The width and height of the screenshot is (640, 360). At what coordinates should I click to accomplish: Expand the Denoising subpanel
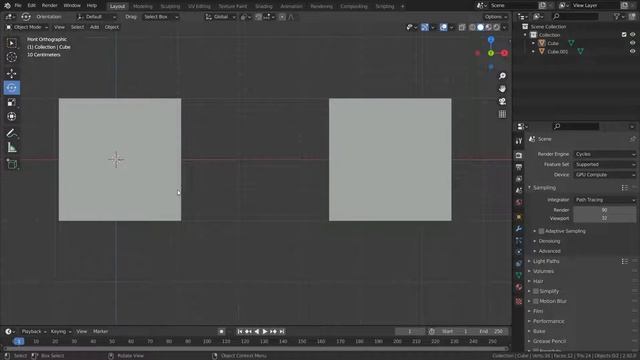tap(549, 241)
